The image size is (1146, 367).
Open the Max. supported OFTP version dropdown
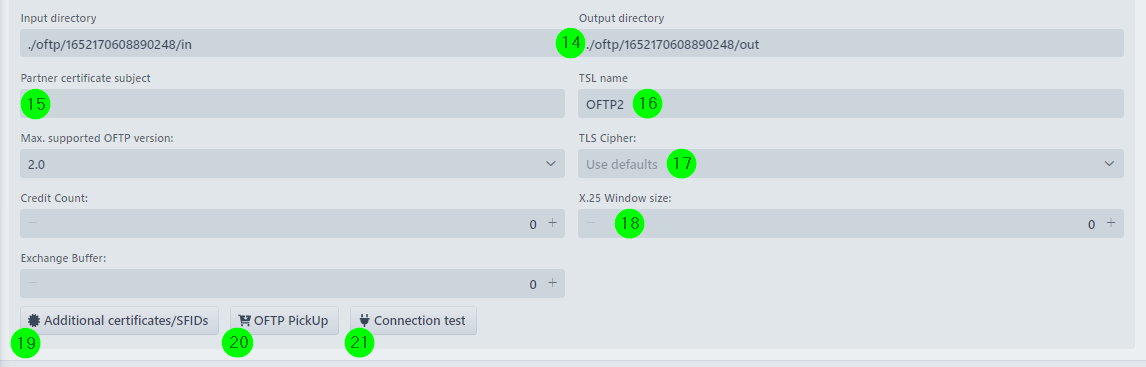pyautogui.click(x=292, y=164)
